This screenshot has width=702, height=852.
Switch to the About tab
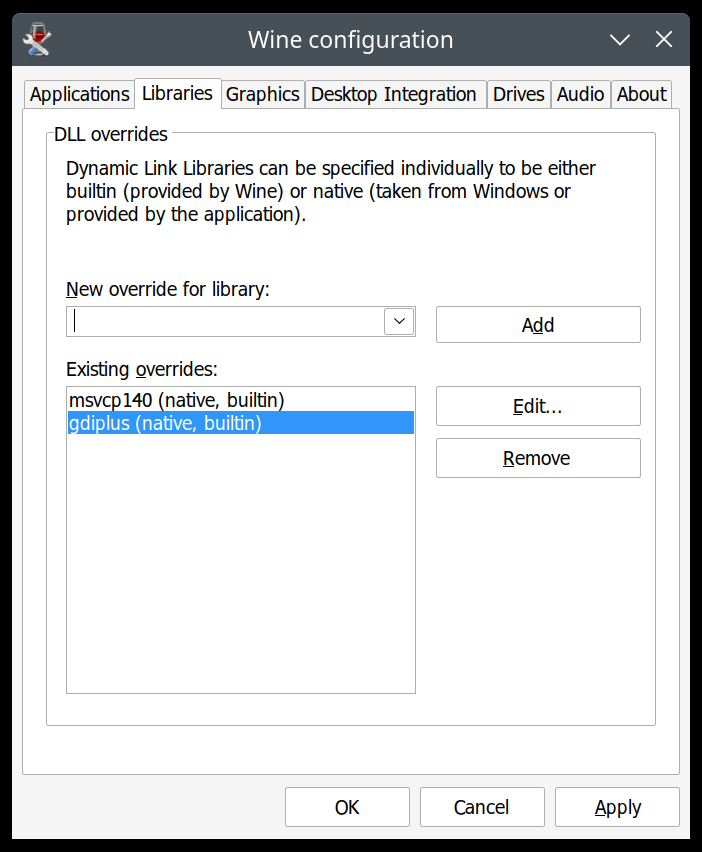tap(641, 94)
